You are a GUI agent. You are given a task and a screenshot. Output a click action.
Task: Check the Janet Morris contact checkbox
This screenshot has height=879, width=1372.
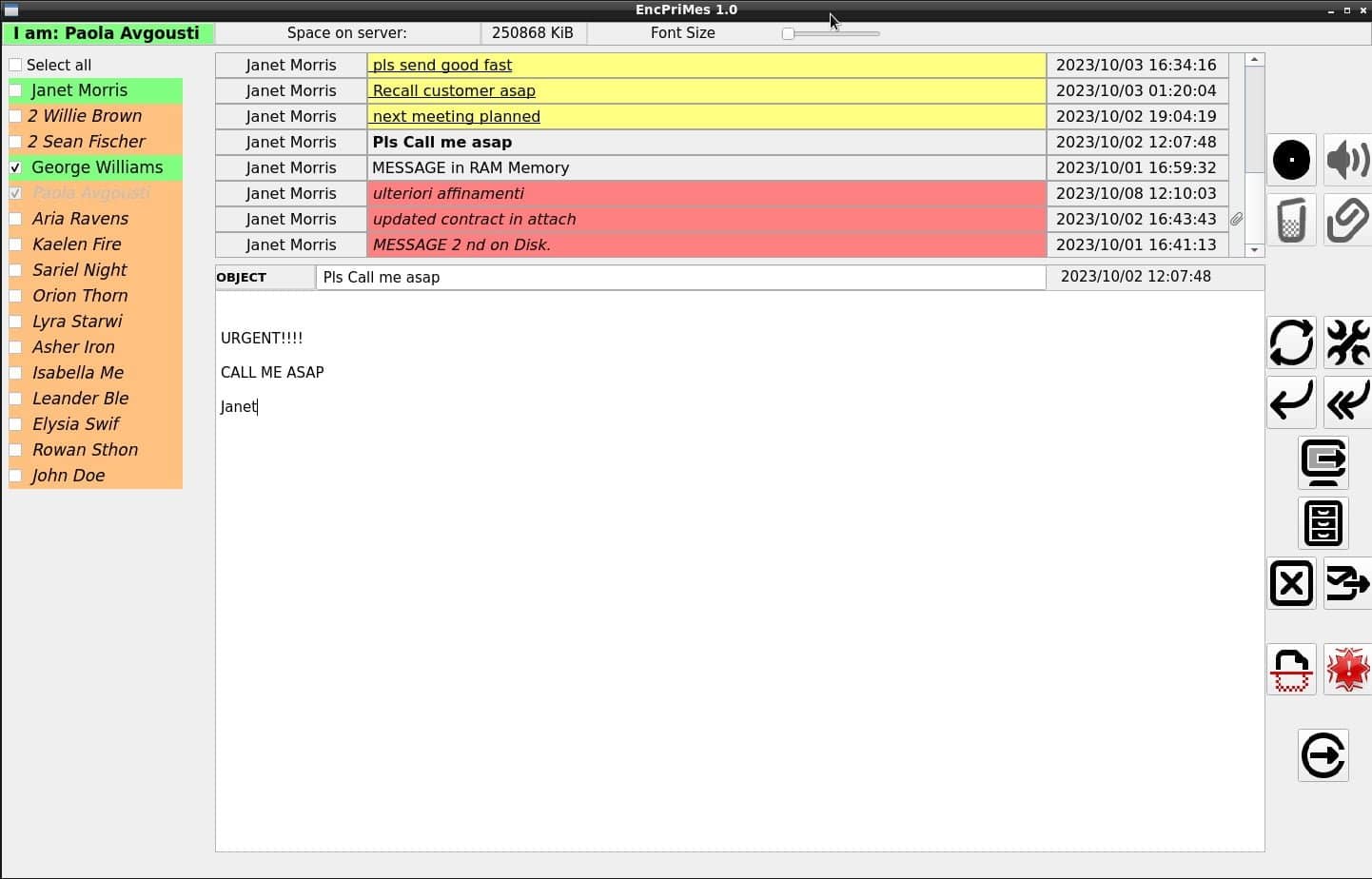pos(15,90)
